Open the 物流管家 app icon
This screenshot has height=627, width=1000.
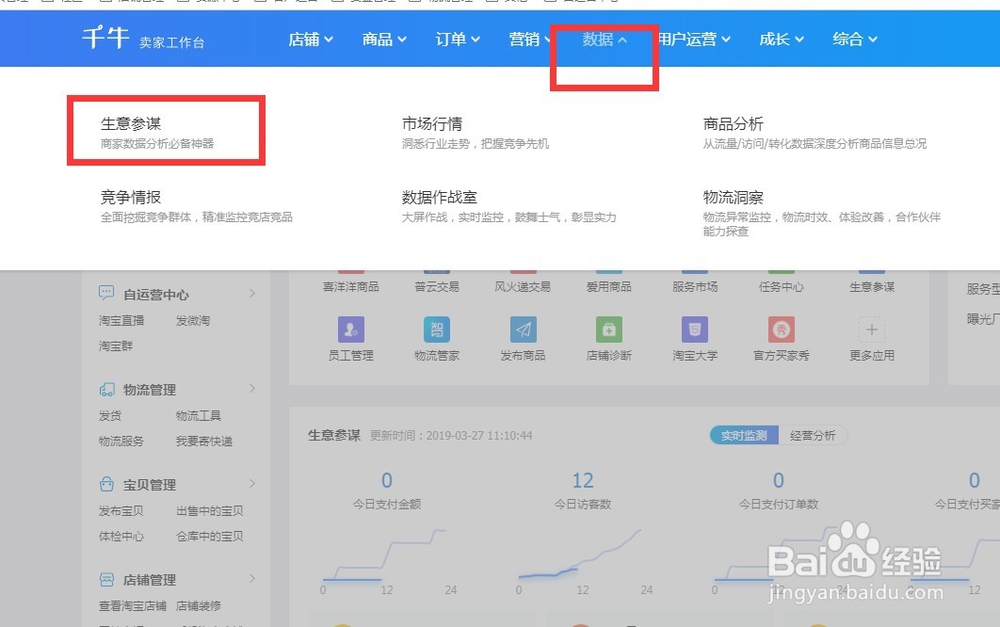coord(437,330)
